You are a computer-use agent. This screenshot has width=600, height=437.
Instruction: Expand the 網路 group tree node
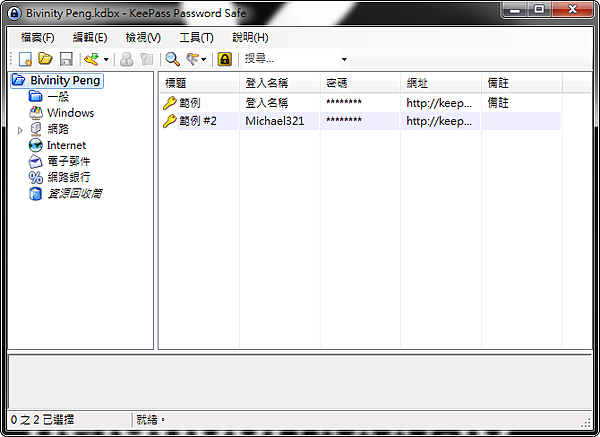point(20,130)
